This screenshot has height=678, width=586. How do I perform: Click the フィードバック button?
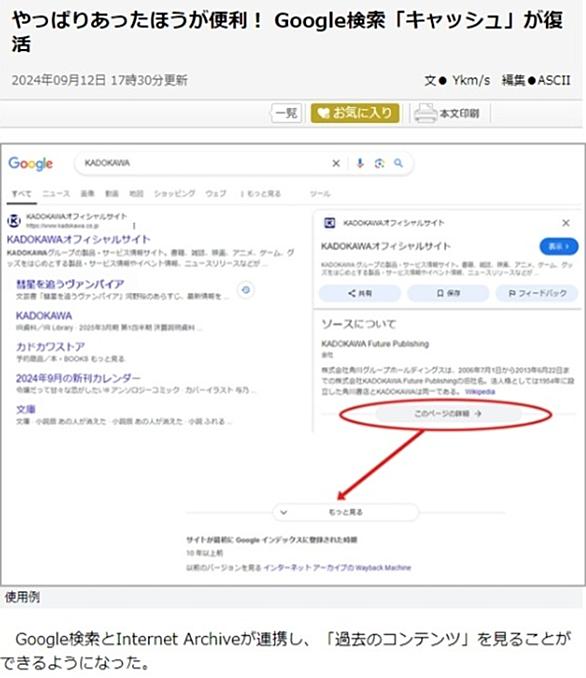[x=537, y=293]
